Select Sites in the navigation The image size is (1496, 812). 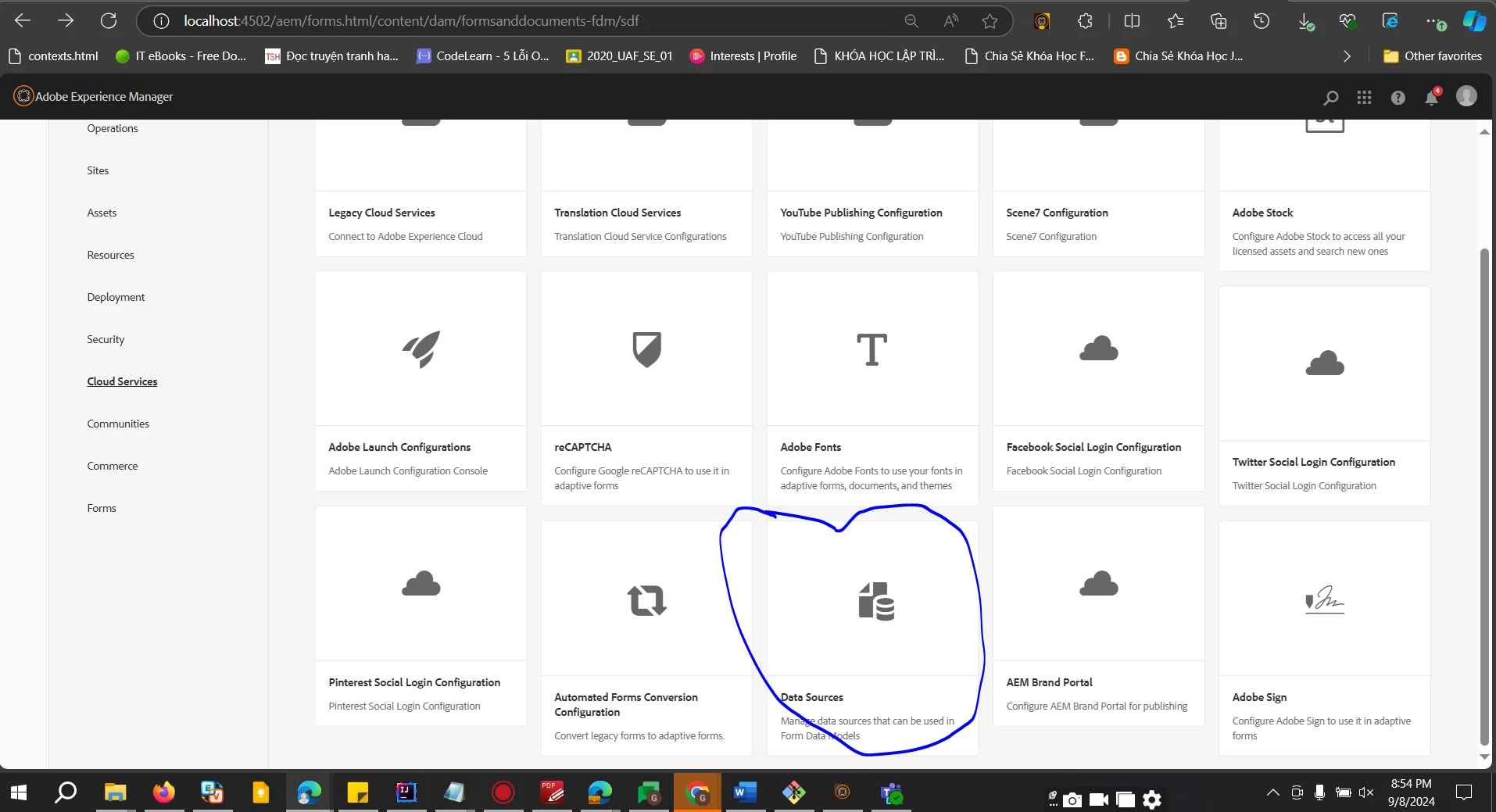pyautogui.click(x=98, y=170)
